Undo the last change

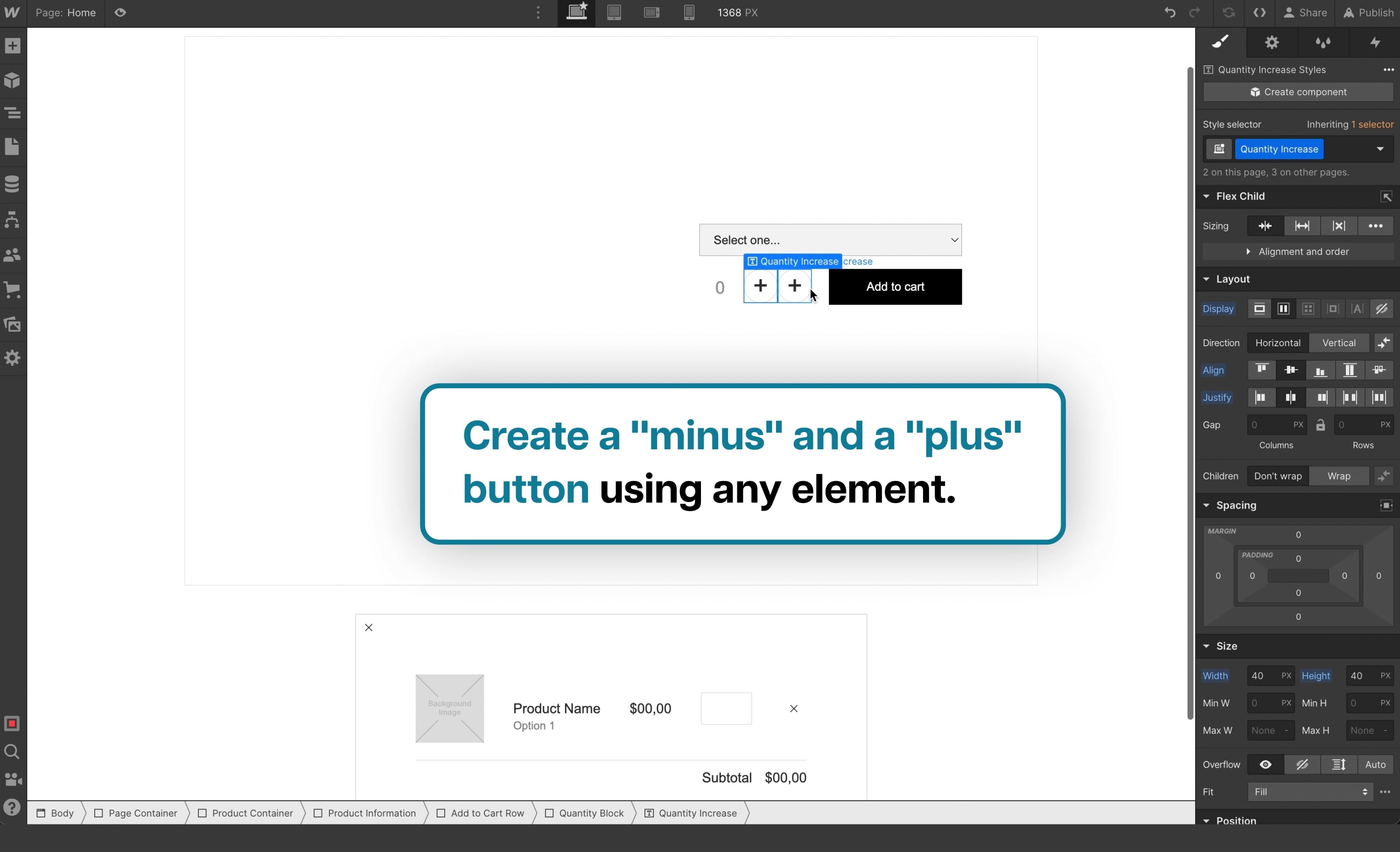tap(1169, 13)
